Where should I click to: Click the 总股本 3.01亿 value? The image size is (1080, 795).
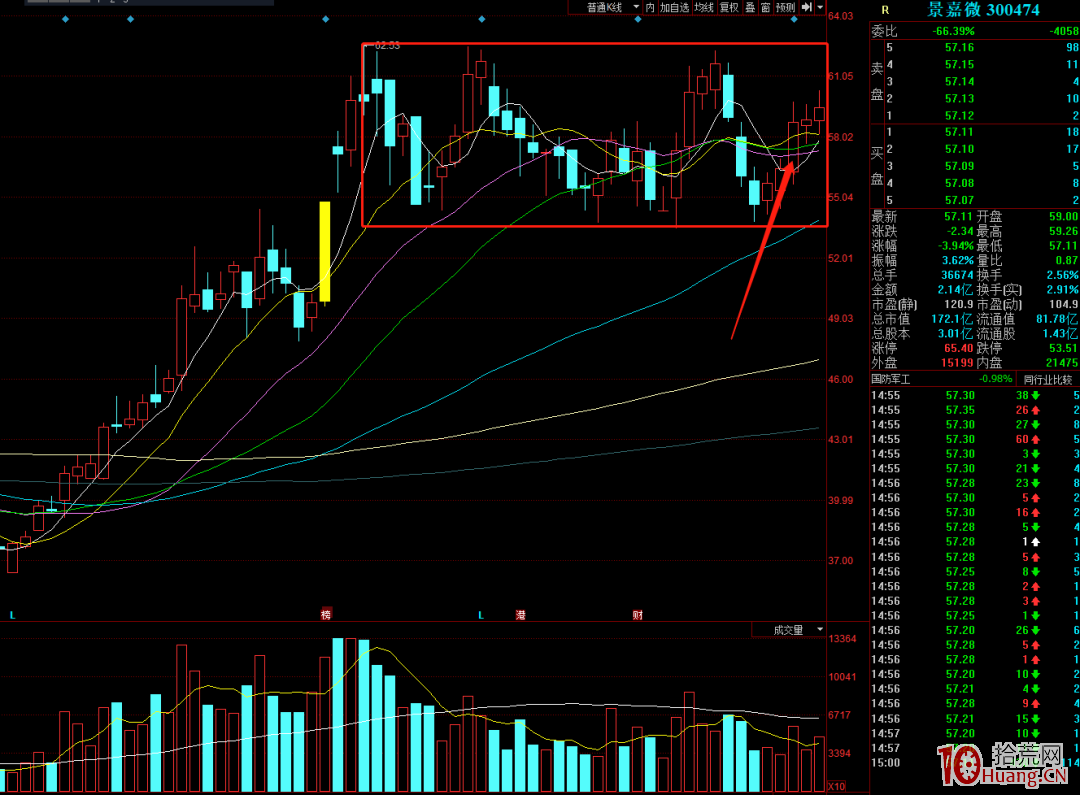click(x=955, y=333)
